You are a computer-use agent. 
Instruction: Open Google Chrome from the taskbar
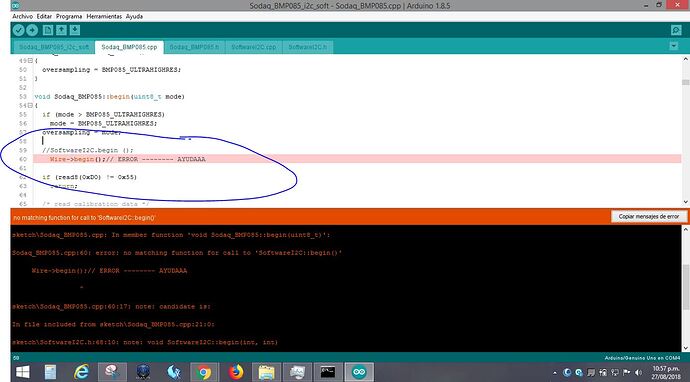(x=204, y=372)
